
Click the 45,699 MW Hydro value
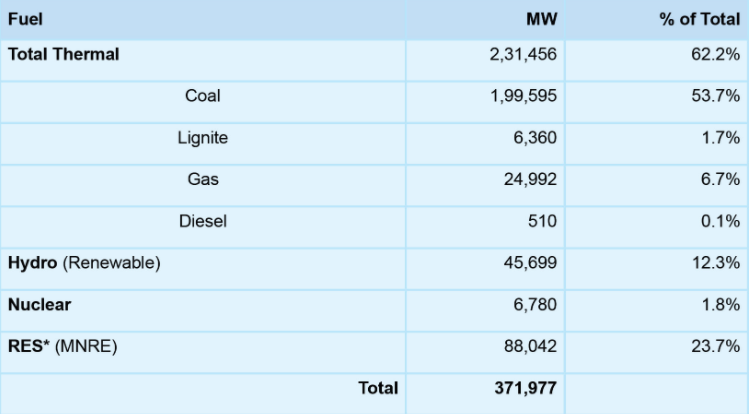[530, 263]
